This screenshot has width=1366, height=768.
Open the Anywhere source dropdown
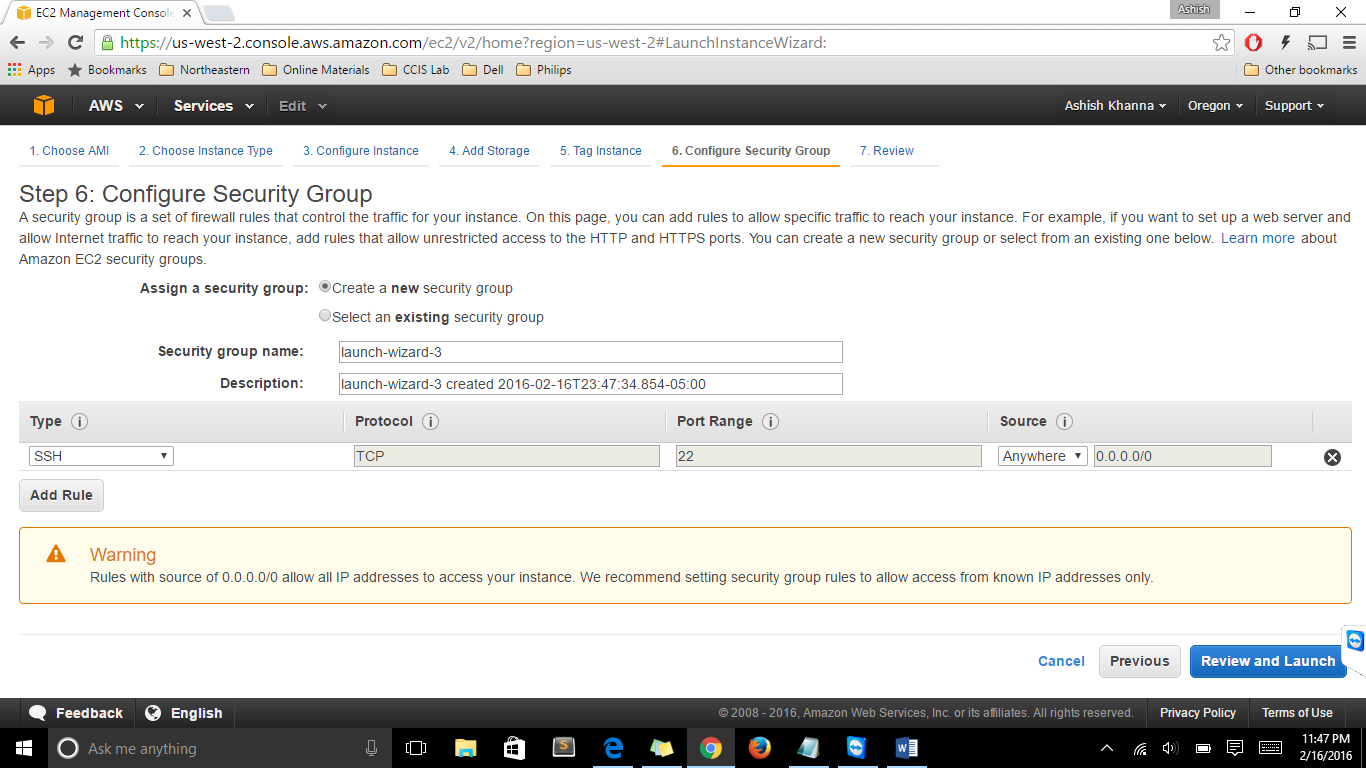(1042, 456)
